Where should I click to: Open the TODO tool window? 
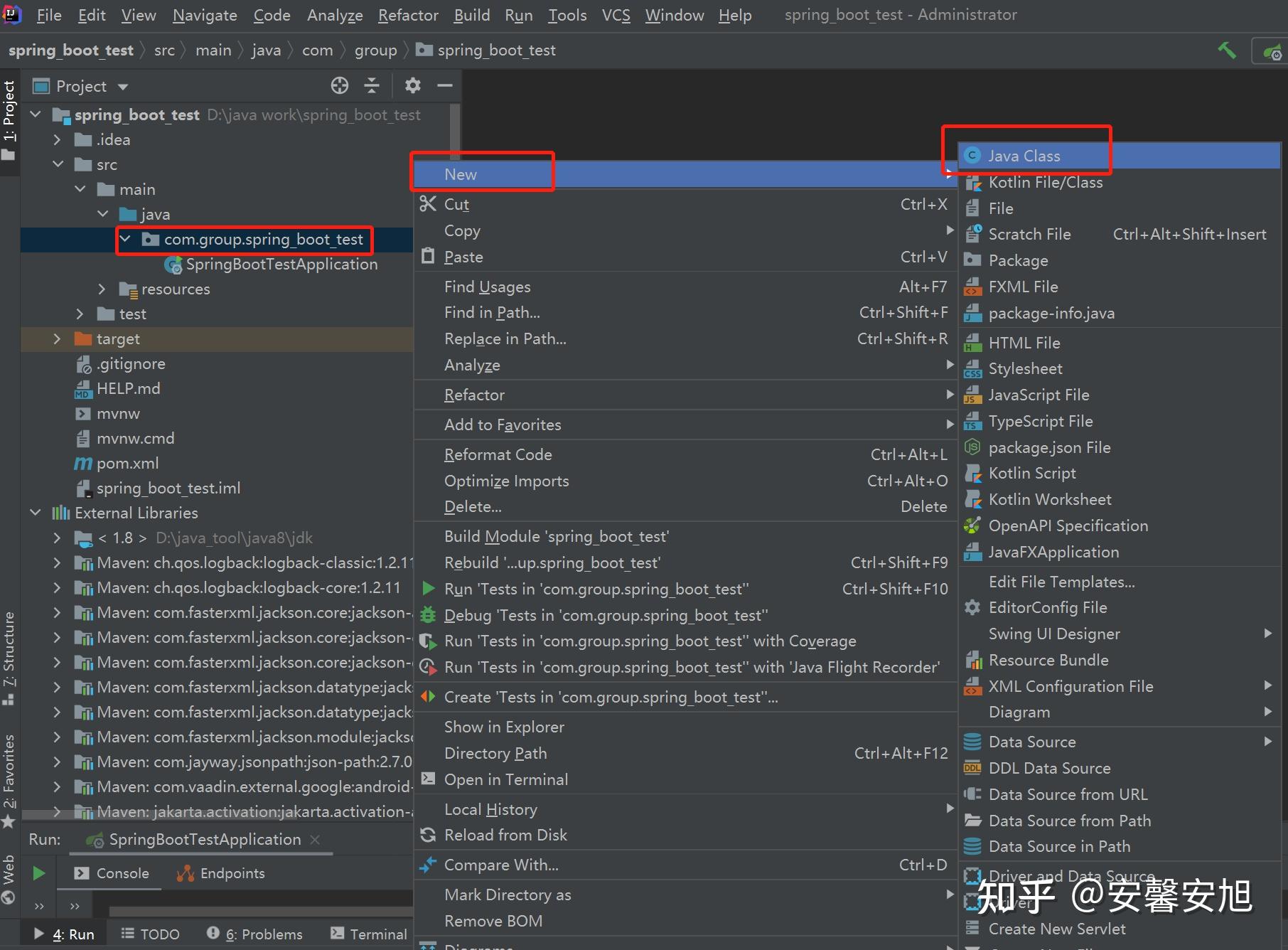point(151,934)
